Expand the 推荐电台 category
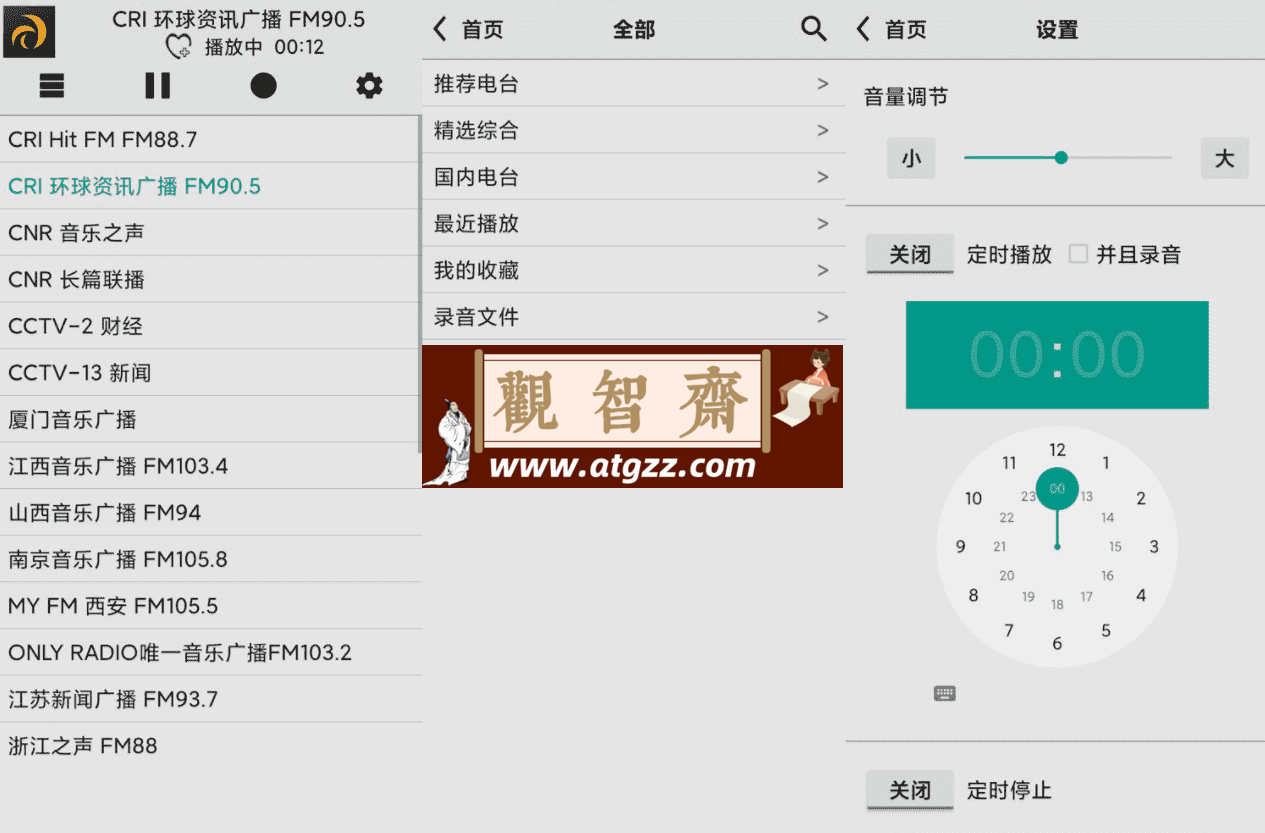The image size is (1265, 833). pyautogui.click(x=633, y=84)
